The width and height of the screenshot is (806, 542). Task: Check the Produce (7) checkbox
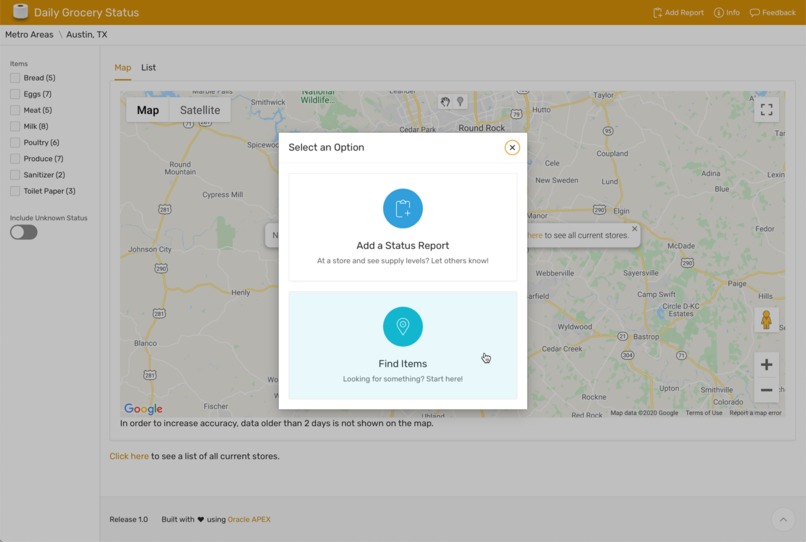click(x=15, y=158)
